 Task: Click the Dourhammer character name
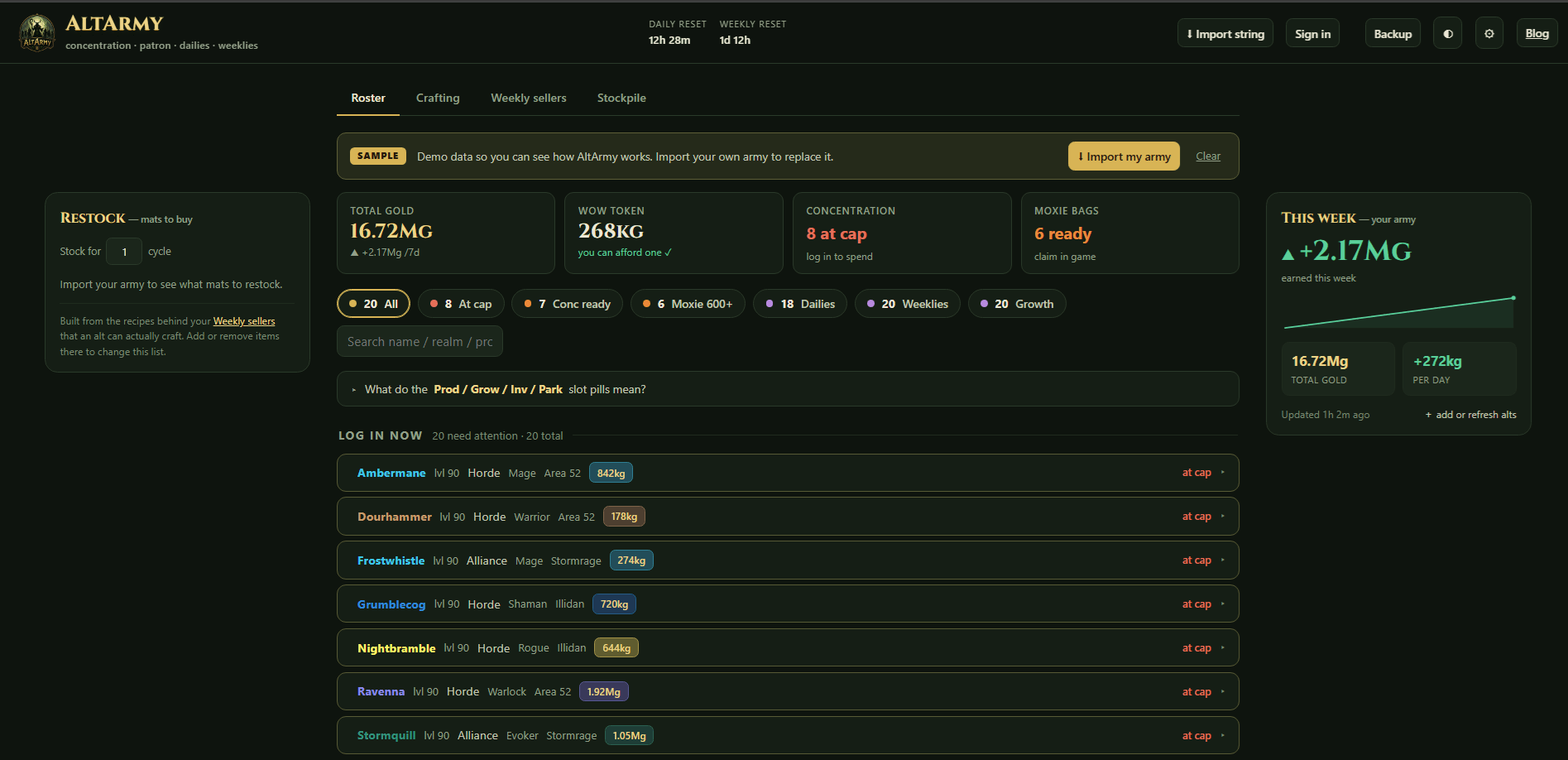tap(395, 517)
